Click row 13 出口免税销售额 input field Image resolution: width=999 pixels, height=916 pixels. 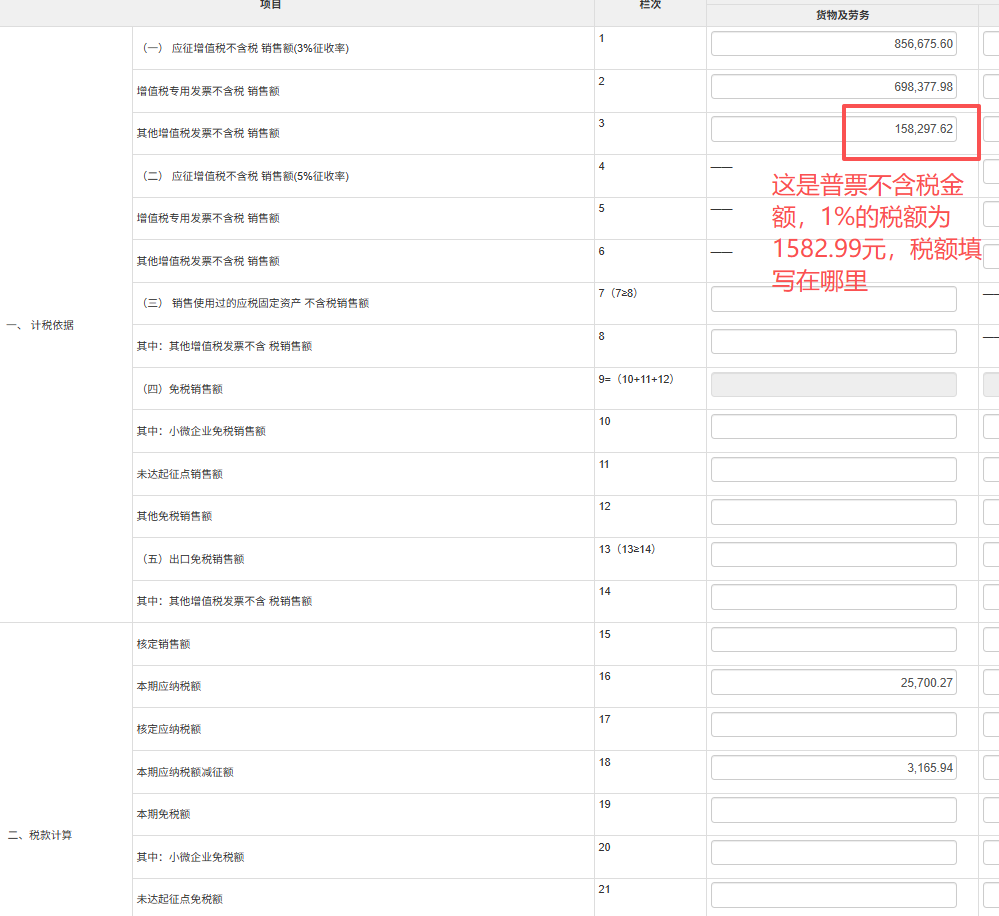click(833, 555)
